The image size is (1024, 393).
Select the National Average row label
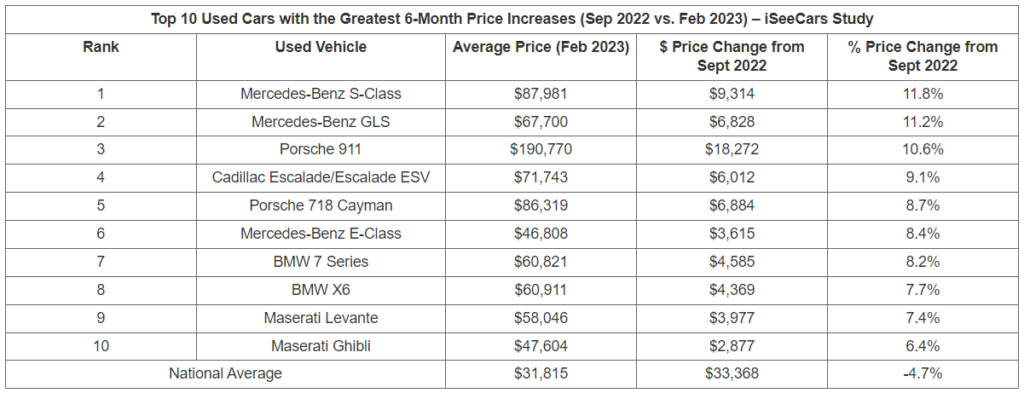click(225, 374)
